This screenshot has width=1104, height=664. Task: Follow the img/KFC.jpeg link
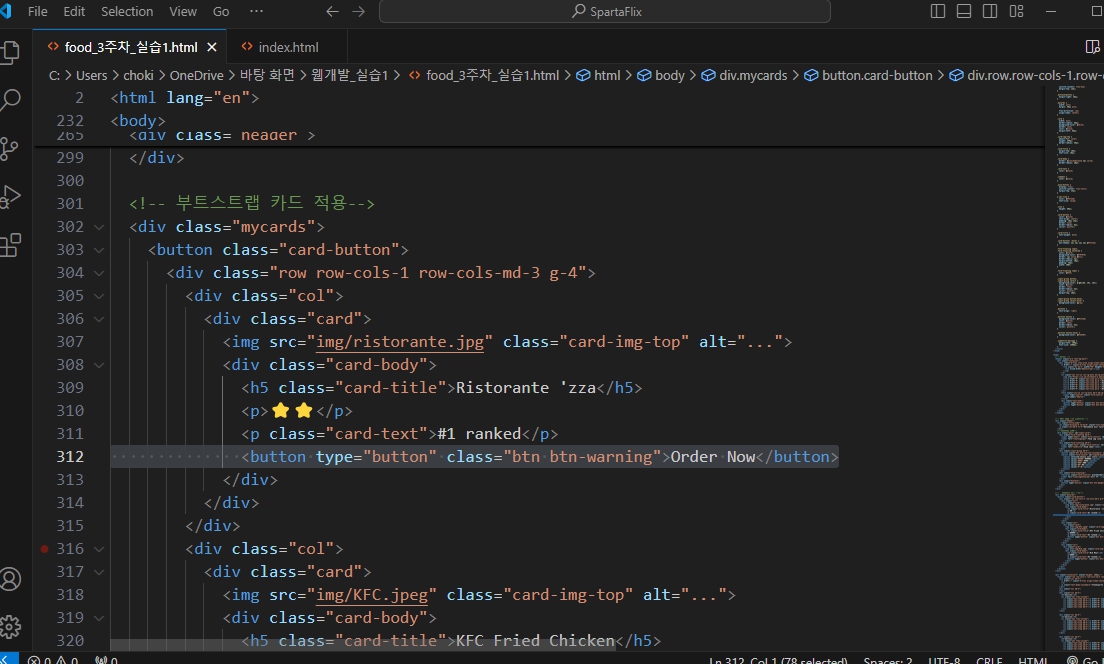point(372,594)
